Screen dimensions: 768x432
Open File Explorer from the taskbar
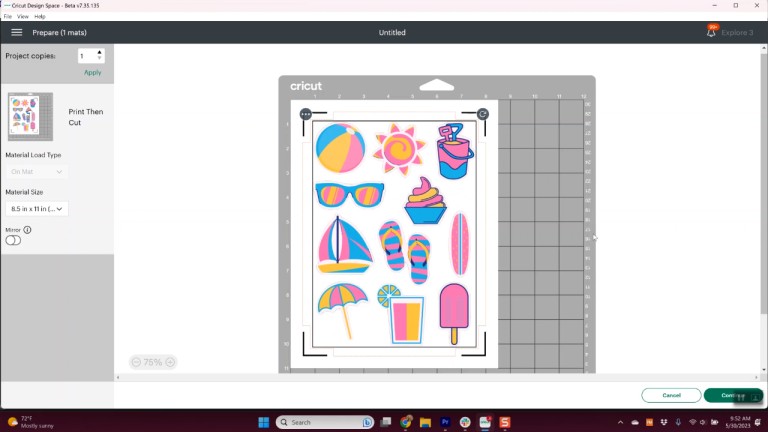click(425, 422)
